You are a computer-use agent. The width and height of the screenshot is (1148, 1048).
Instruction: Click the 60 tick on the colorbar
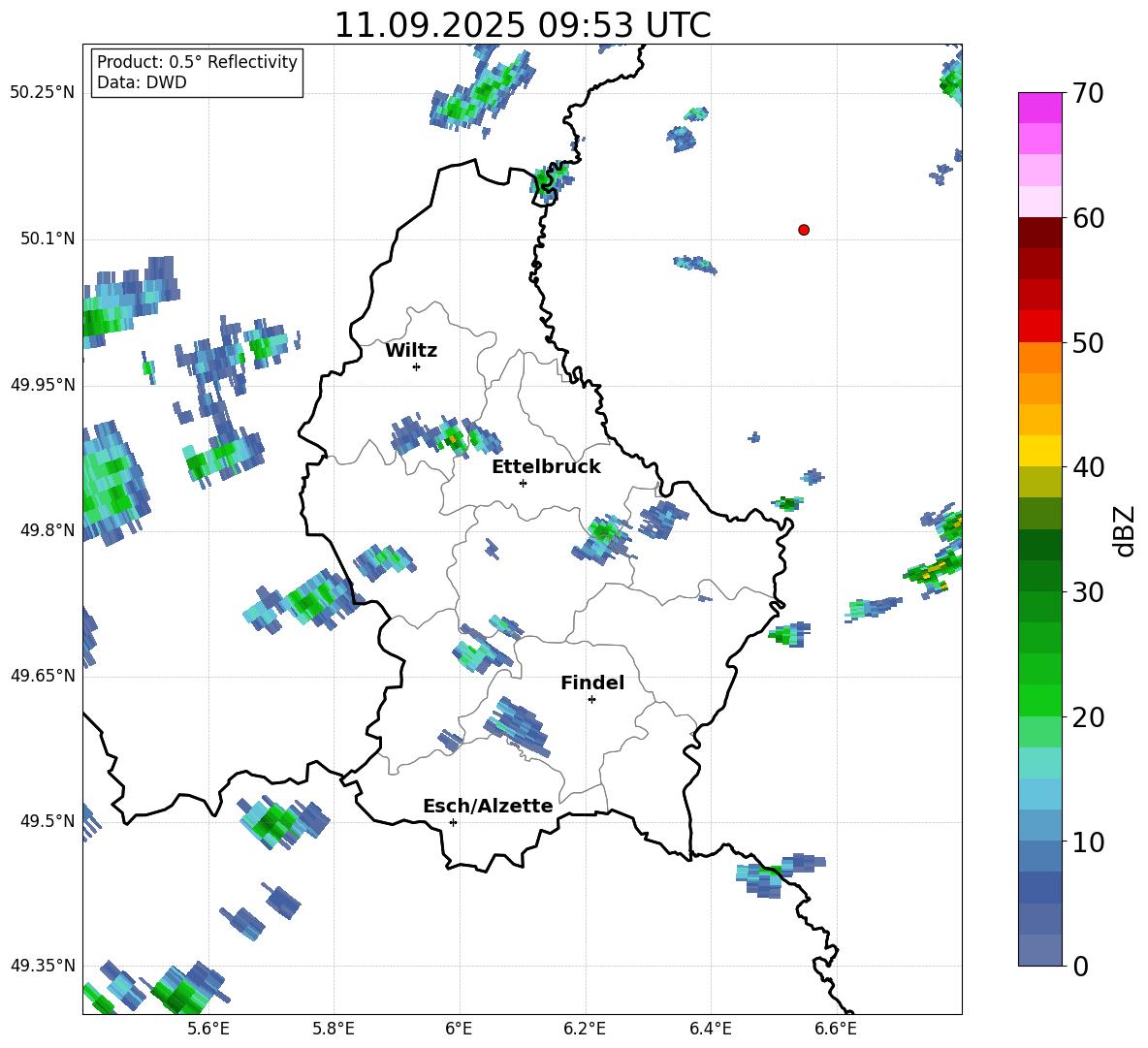tap(1088, 218)
